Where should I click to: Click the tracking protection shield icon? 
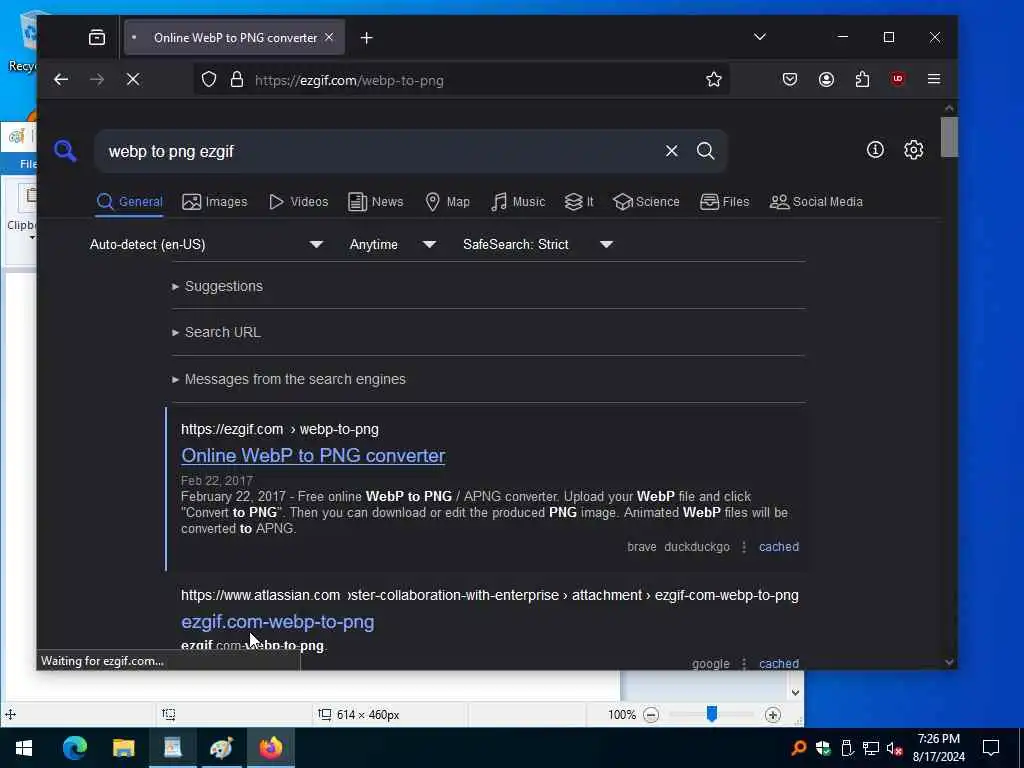[x=208, y=80]
